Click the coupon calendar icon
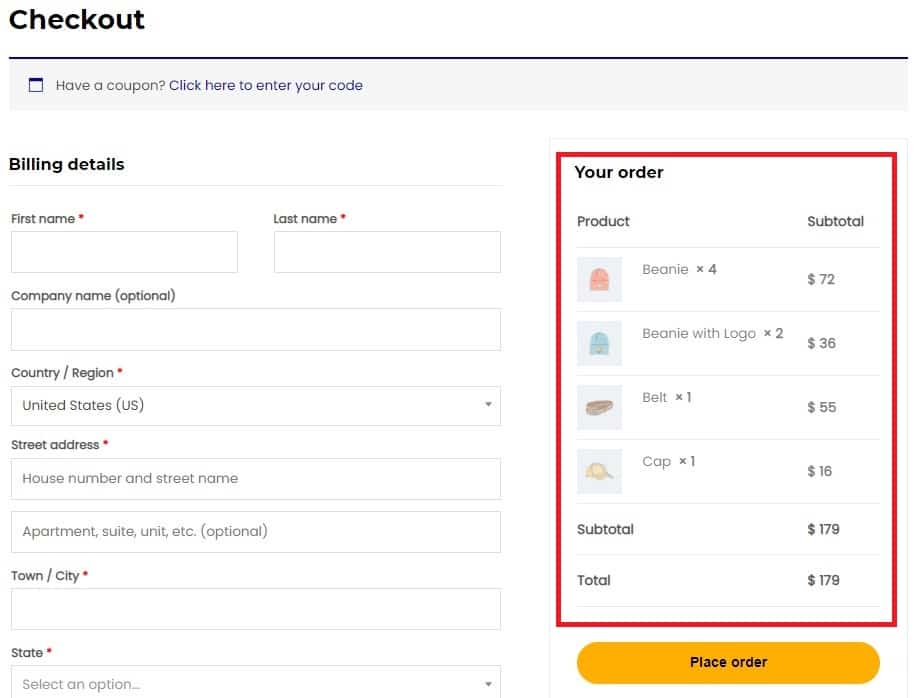This screenshot has height=698, width=918. point(36,85)
